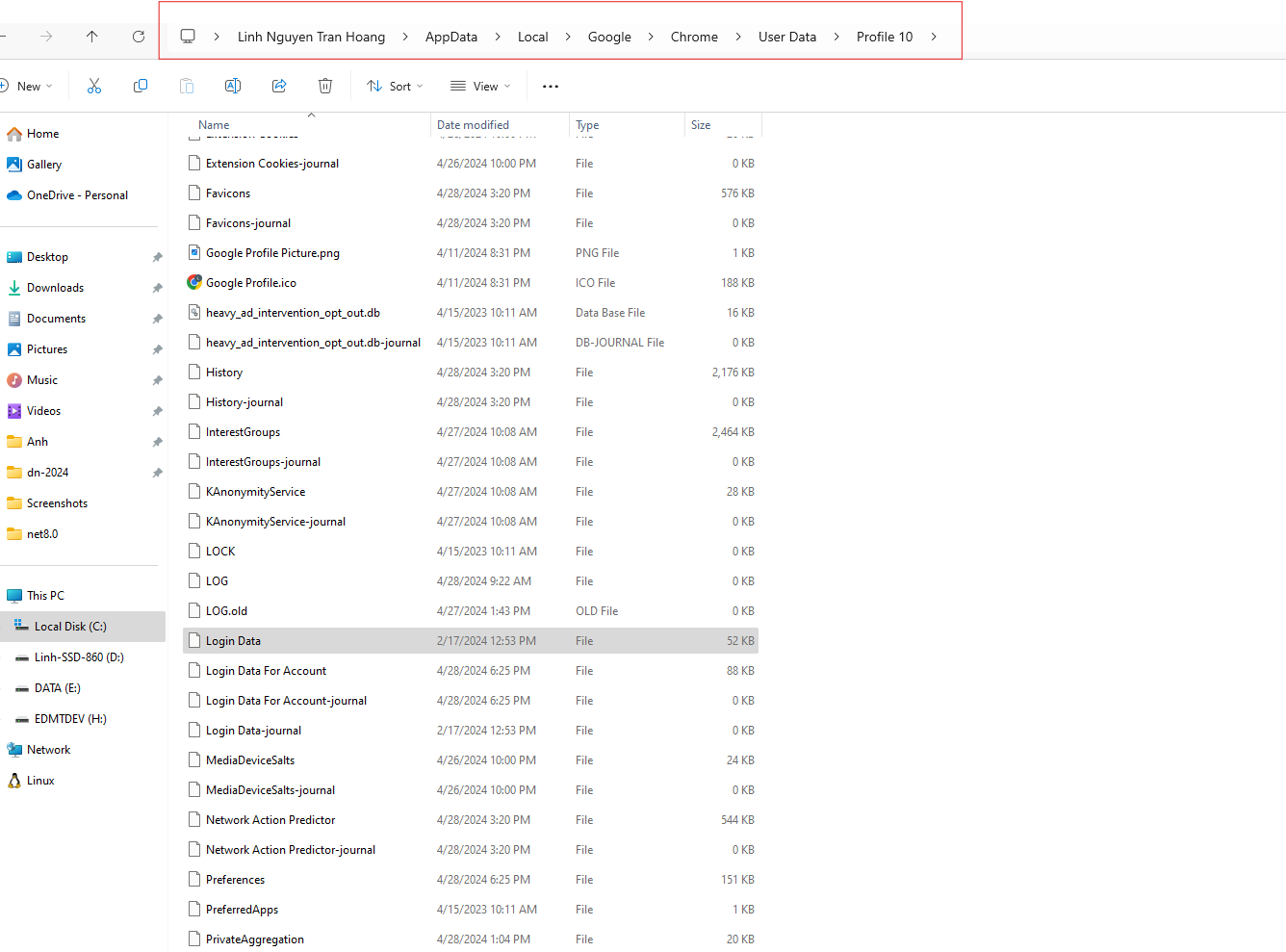Select the InterestGroups file name

pos(243,432)
